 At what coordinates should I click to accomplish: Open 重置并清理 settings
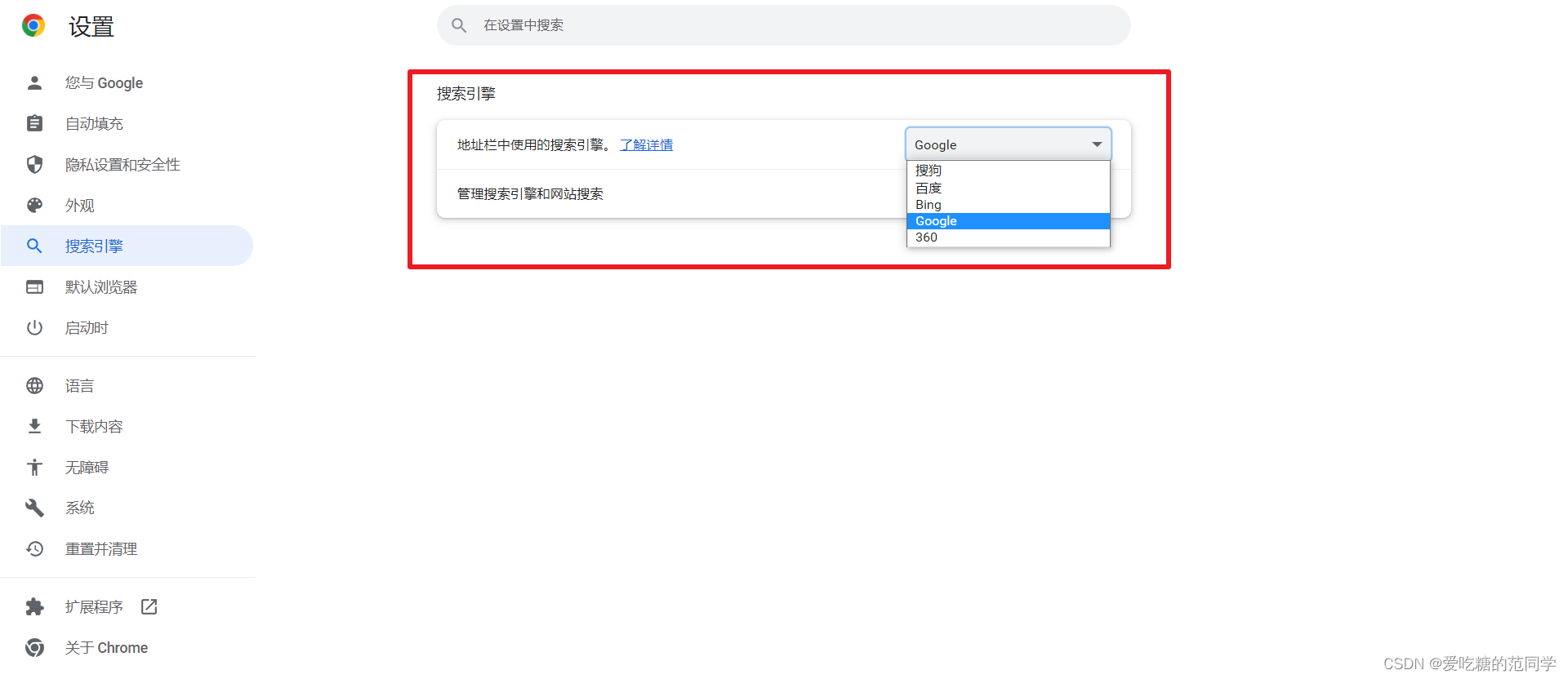tap(127, 548)
